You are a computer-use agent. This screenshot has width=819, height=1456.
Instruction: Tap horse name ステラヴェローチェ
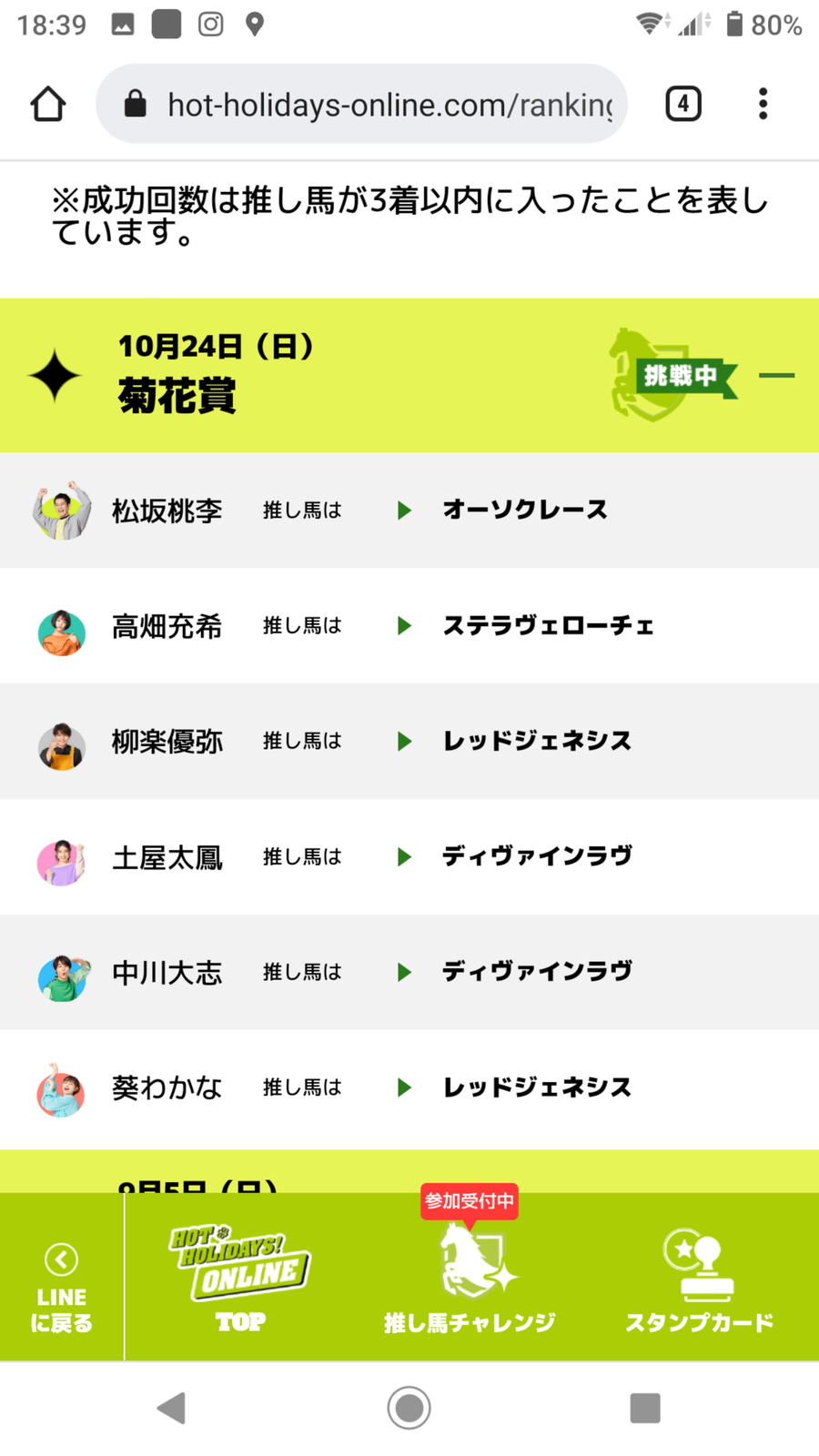[548, 626]
